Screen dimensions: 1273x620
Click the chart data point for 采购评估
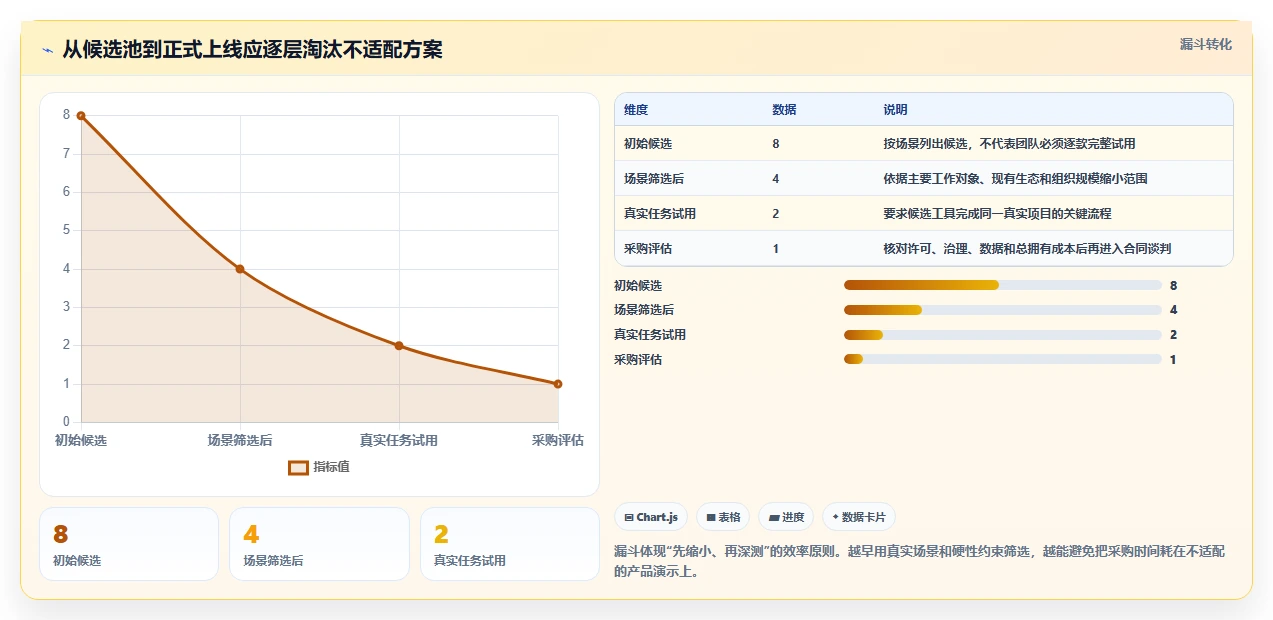pyautogui.click(x=558, y=384)
